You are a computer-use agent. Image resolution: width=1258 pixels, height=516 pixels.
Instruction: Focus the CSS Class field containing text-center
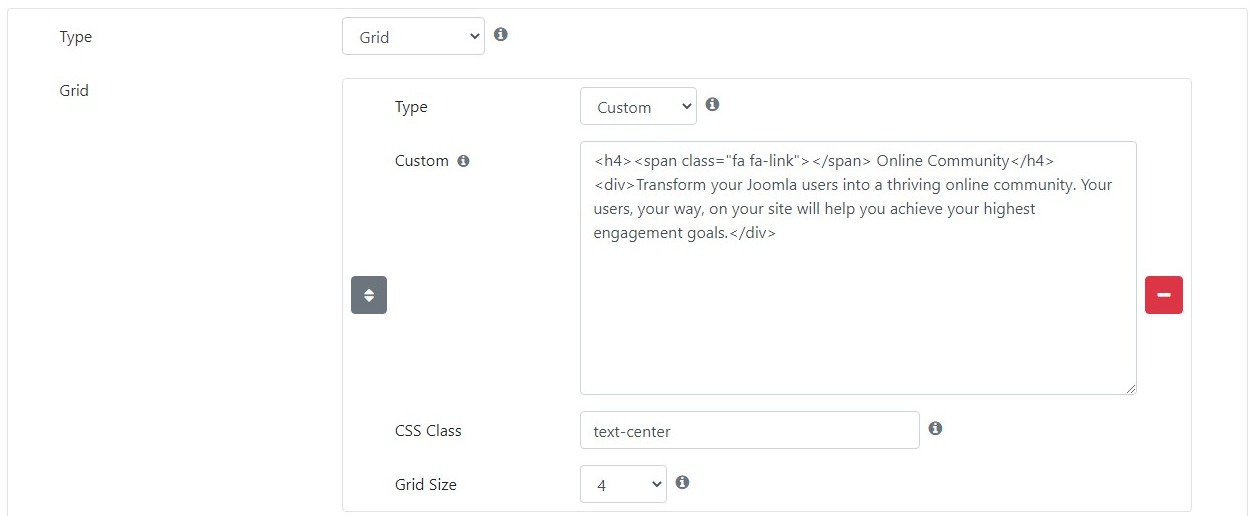click(749, 430)
